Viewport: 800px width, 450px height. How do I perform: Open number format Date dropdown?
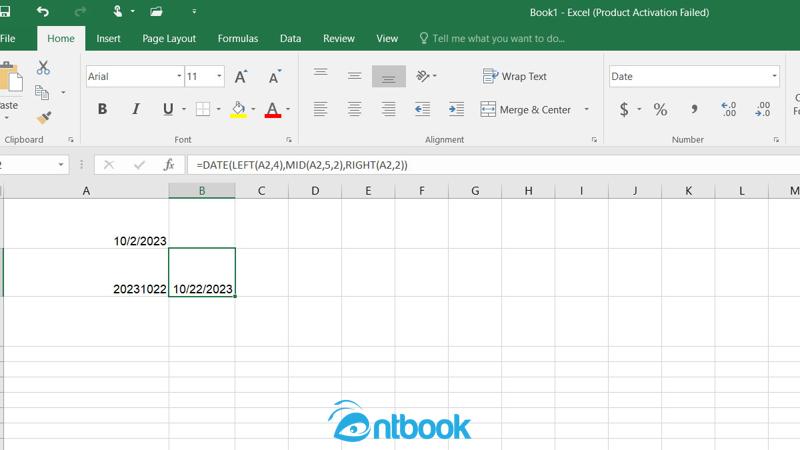tap(774, 77)
